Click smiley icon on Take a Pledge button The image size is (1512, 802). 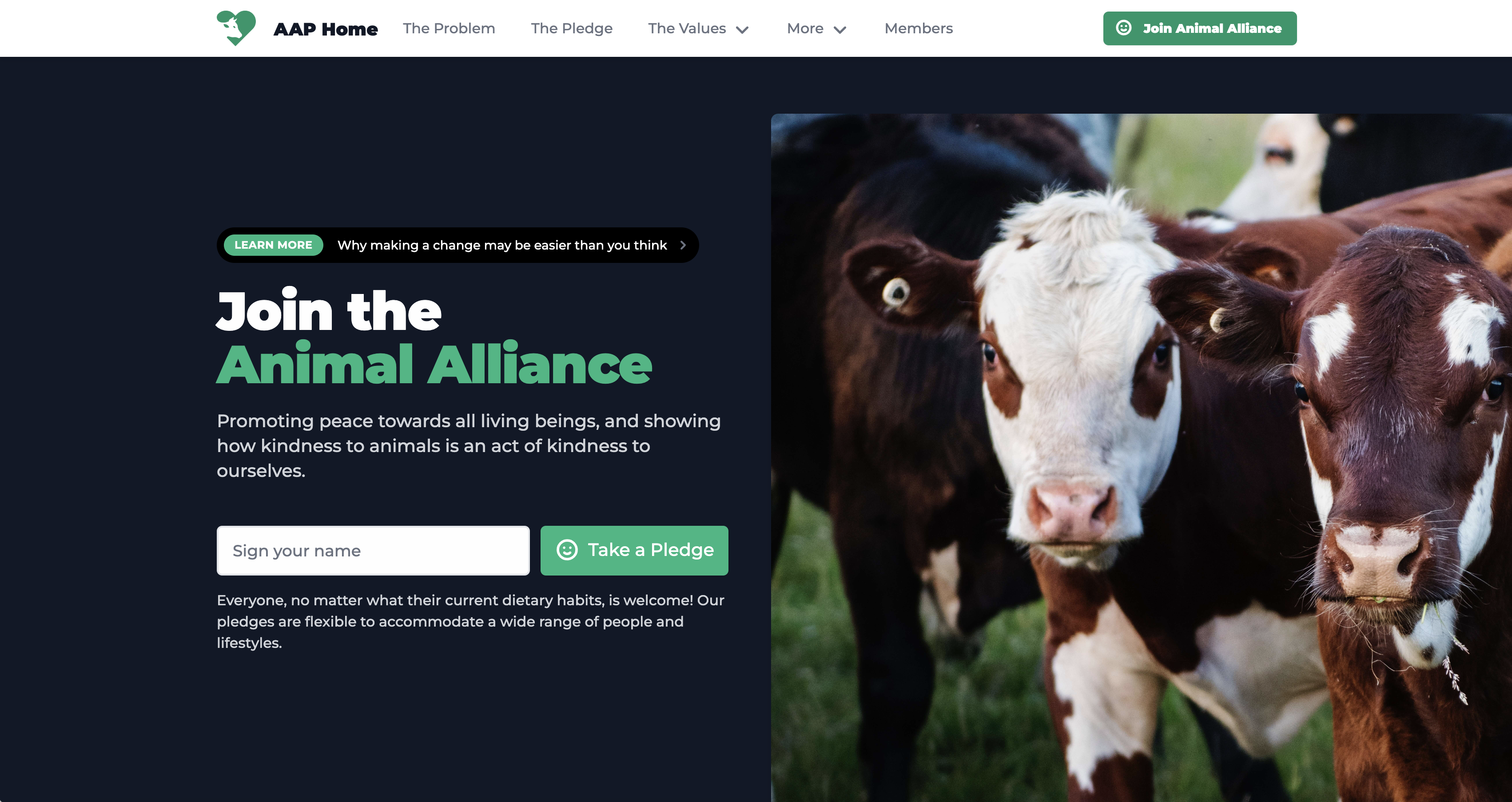point(567,550)
